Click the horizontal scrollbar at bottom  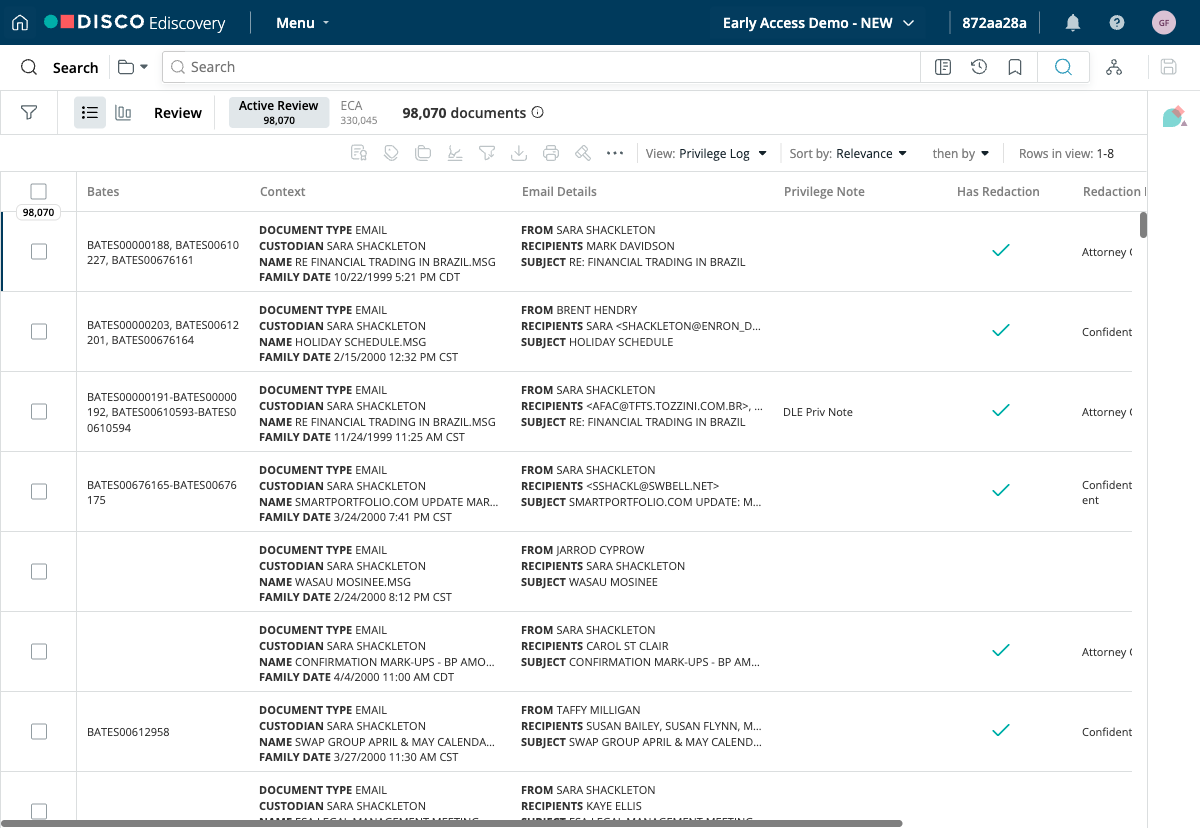pyautogui.click(x=452, y=823)
